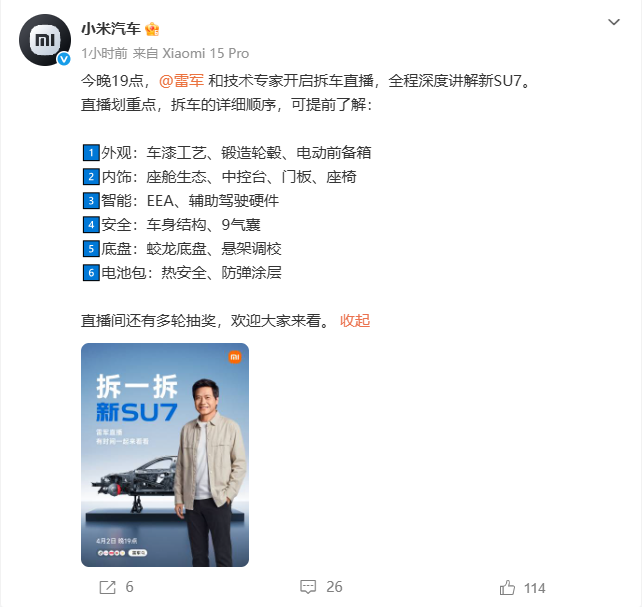Open the Xiaomi Auto profile avatar
642x607 pixels.
pyautogui.click(x=45, y=40)
